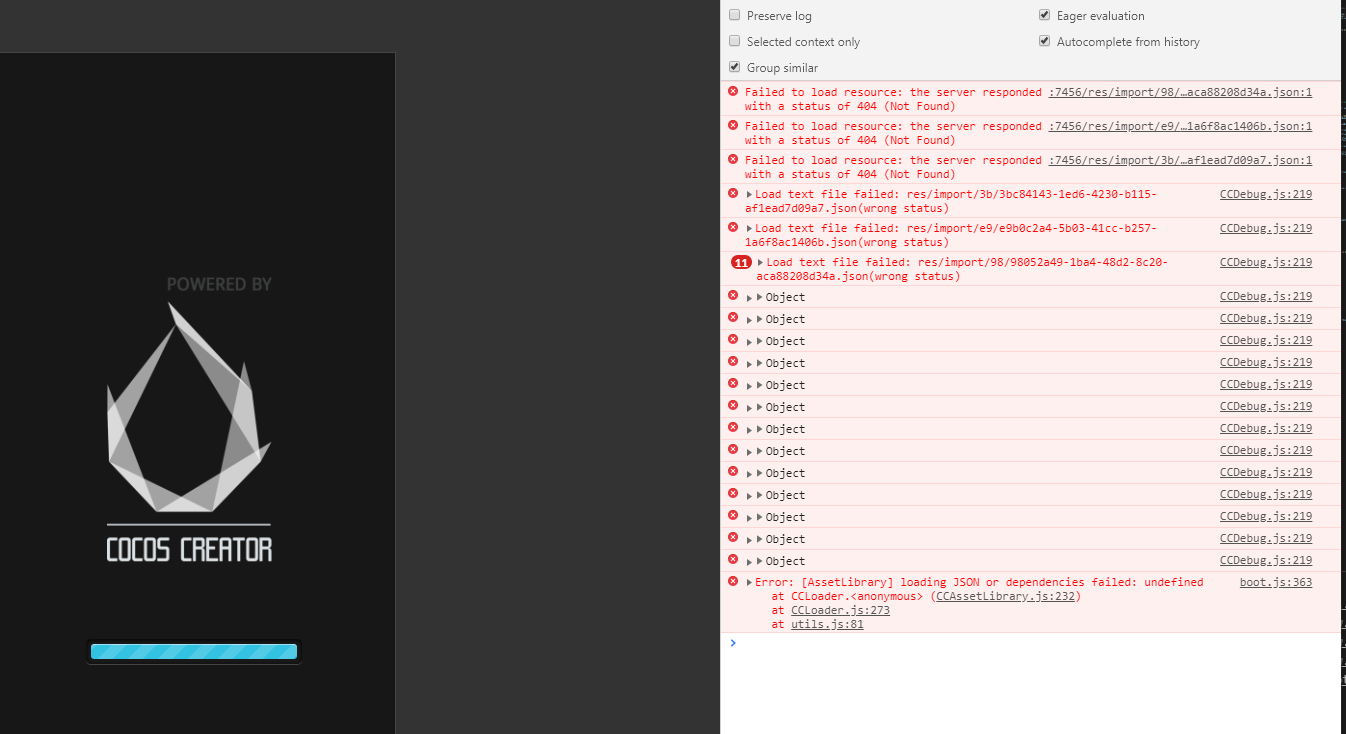Screen dimensions: 1346x734
Task: Expand the 98052a49 load text file error
Action: point(760,262)
